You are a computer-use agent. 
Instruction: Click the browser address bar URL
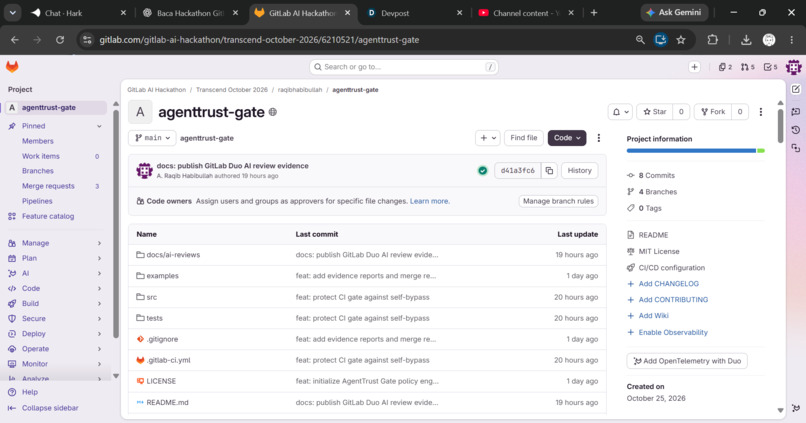point(259,40)
